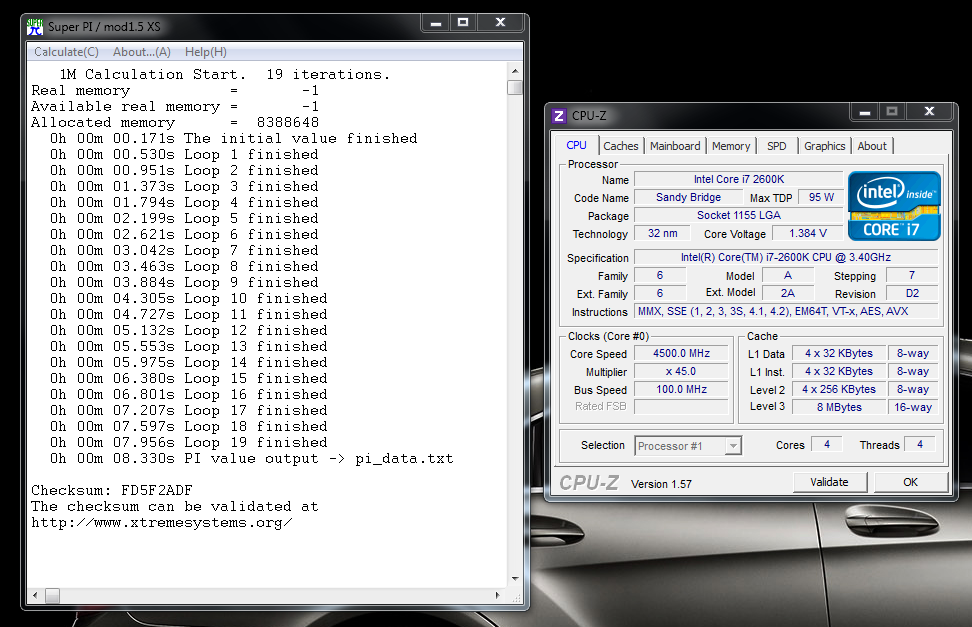Click the 'Loop 10 finished' line
This screenshot has width=972, height=627.
pyautogui.click(x=189, y=298)
